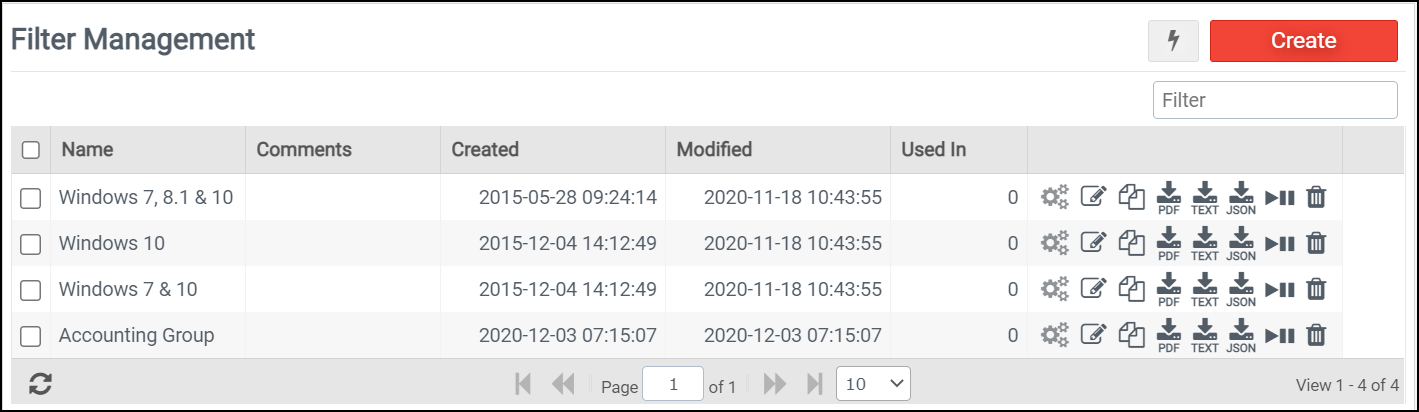Click the page number input box
Image resolution: width=1419 pixels, height=412 pixels.
[673, 384]
